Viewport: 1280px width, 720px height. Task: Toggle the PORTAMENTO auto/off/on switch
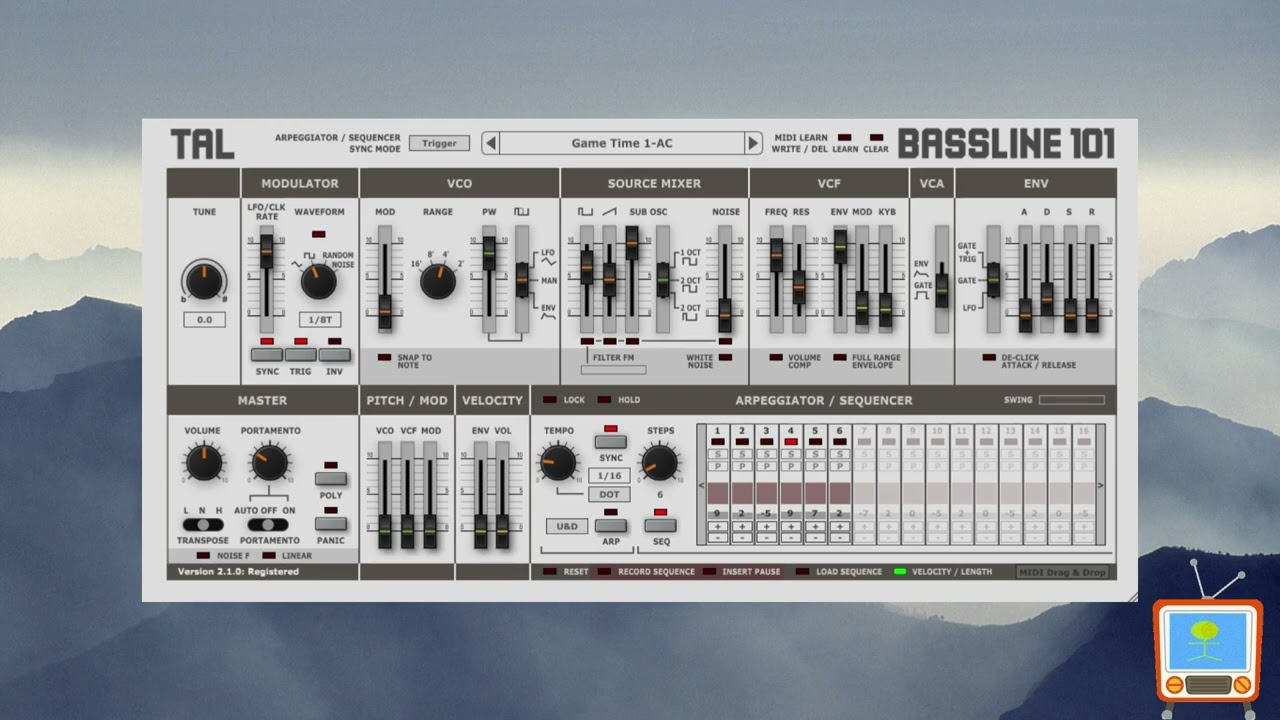tap(267, 524)
